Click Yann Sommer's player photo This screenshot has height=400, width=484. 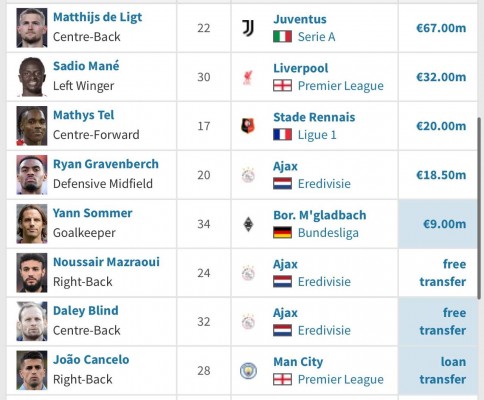(x=32, y=224)
